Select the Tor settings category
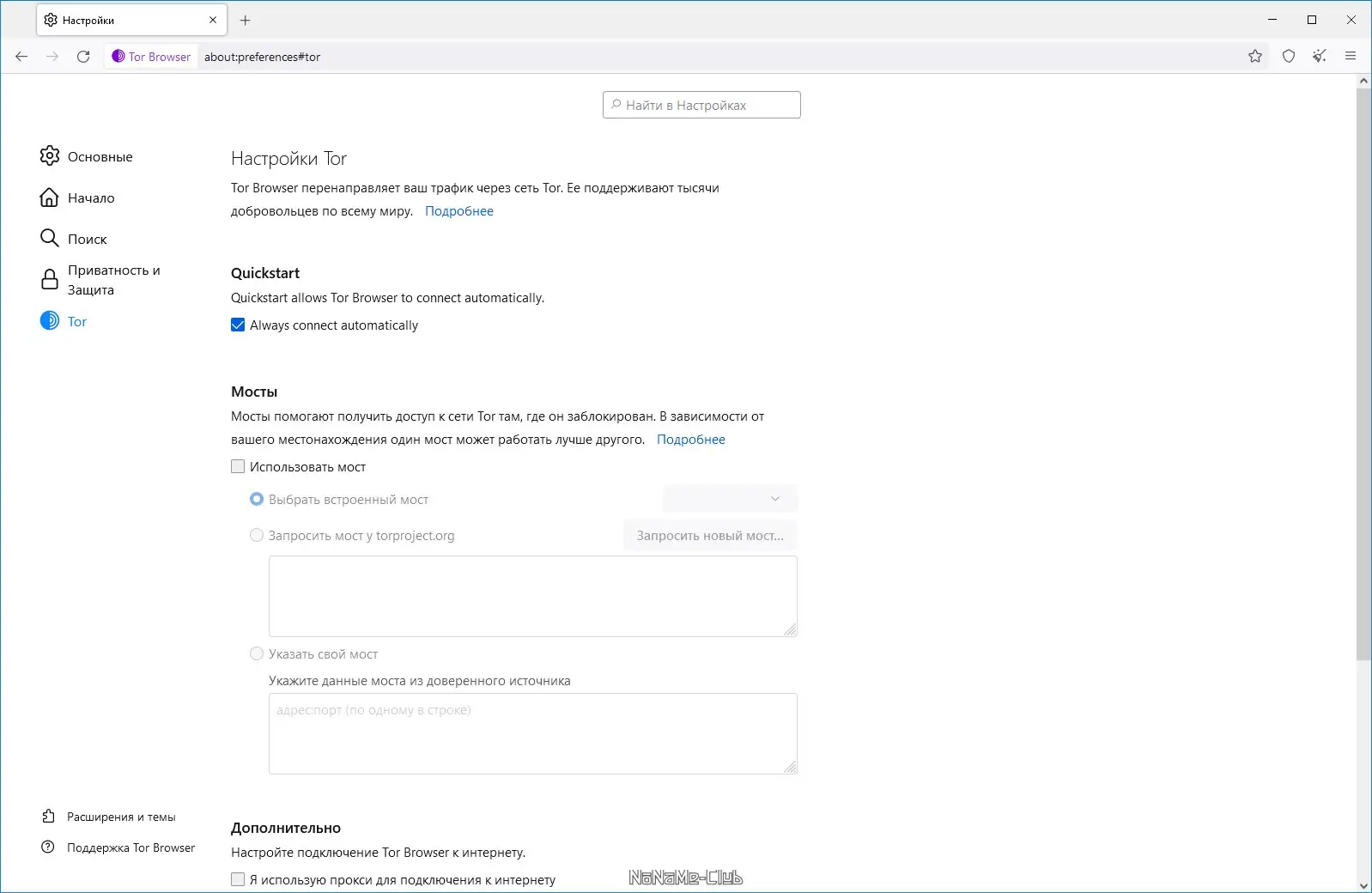 tap(77, 321)
